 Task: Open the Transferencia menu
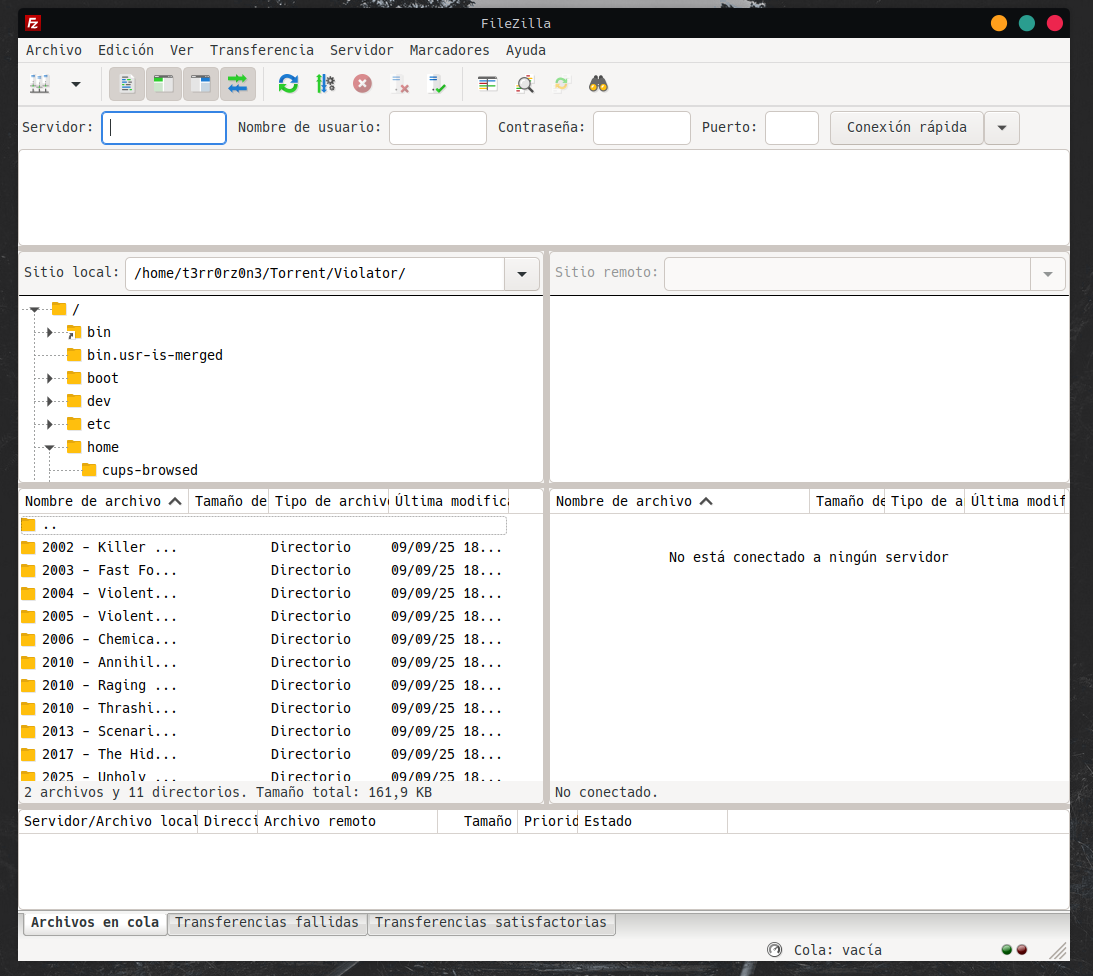(261, 50)
